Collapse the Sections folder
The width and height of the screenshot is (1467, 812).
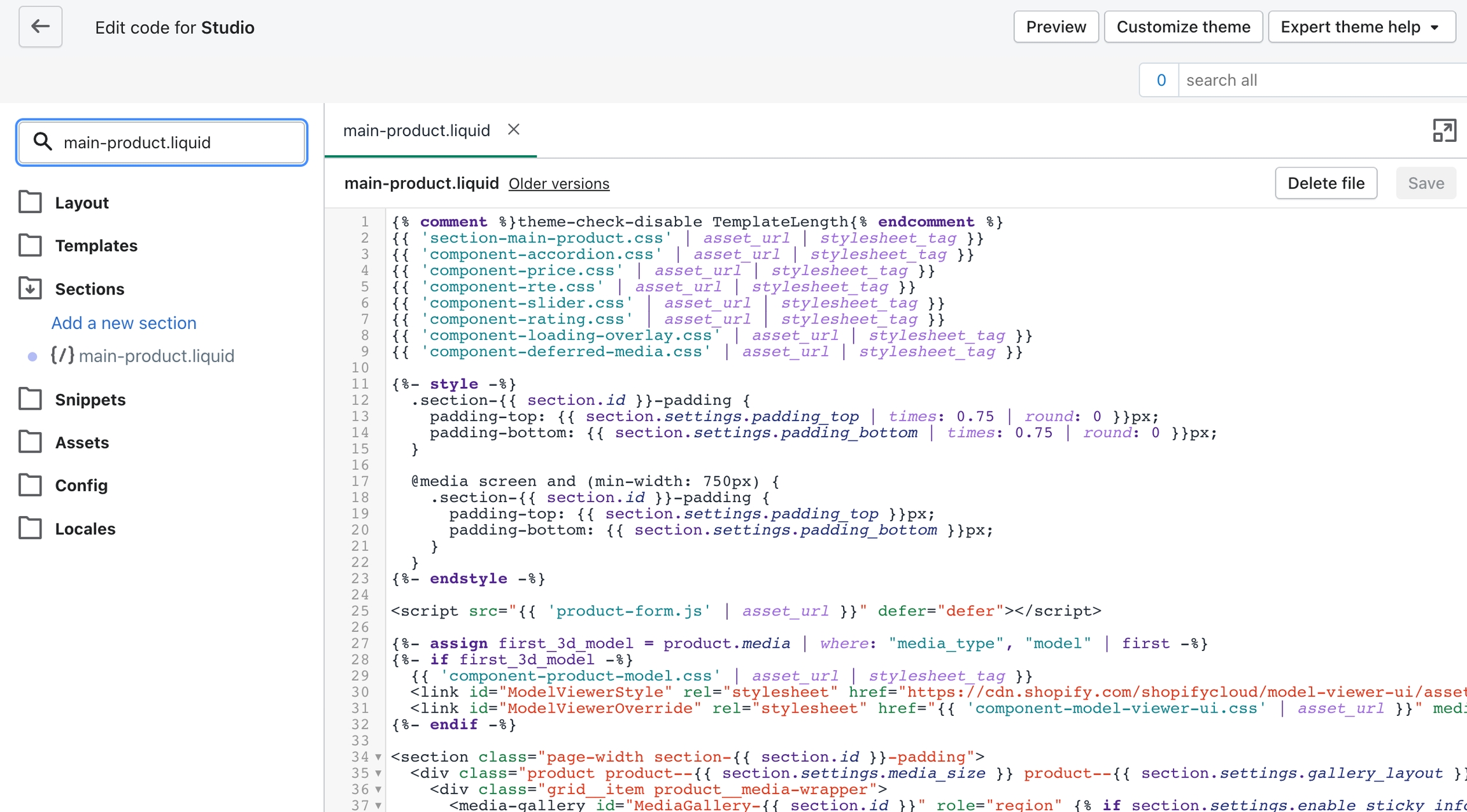tap(89, 289)
